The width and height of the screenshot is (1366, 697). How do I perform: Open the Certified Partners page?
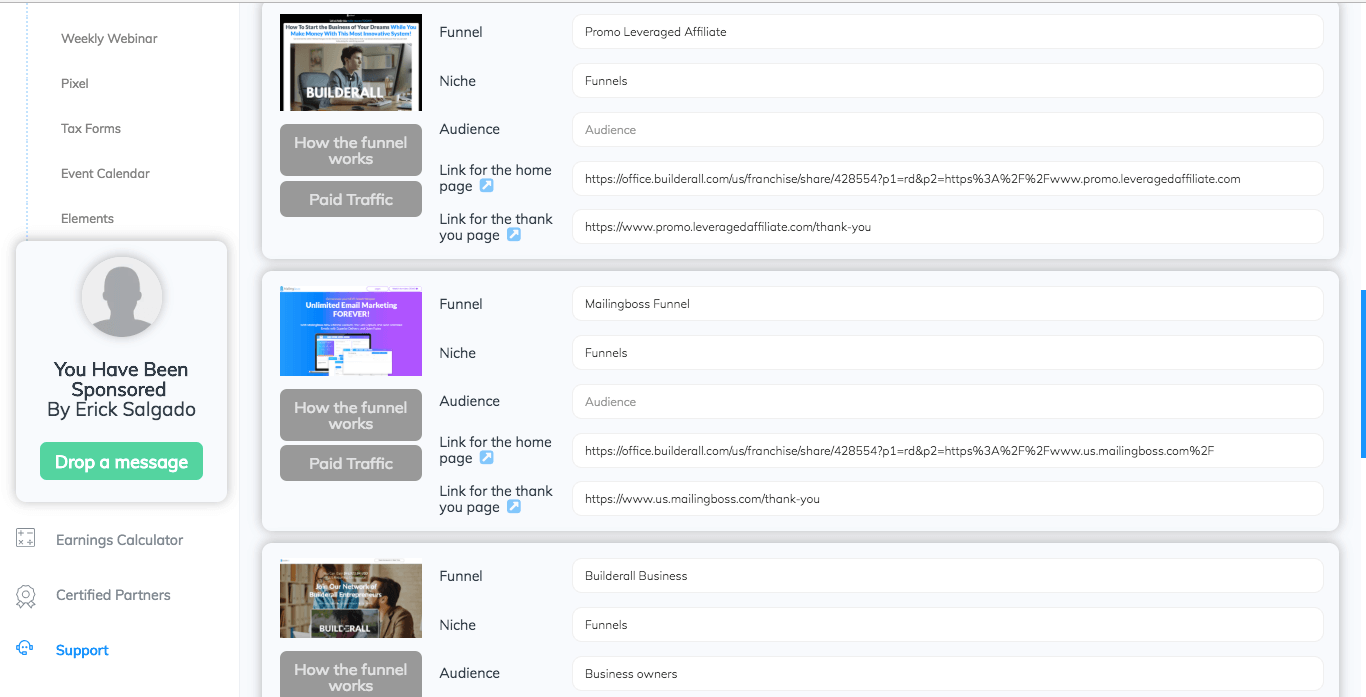[113, 595]
